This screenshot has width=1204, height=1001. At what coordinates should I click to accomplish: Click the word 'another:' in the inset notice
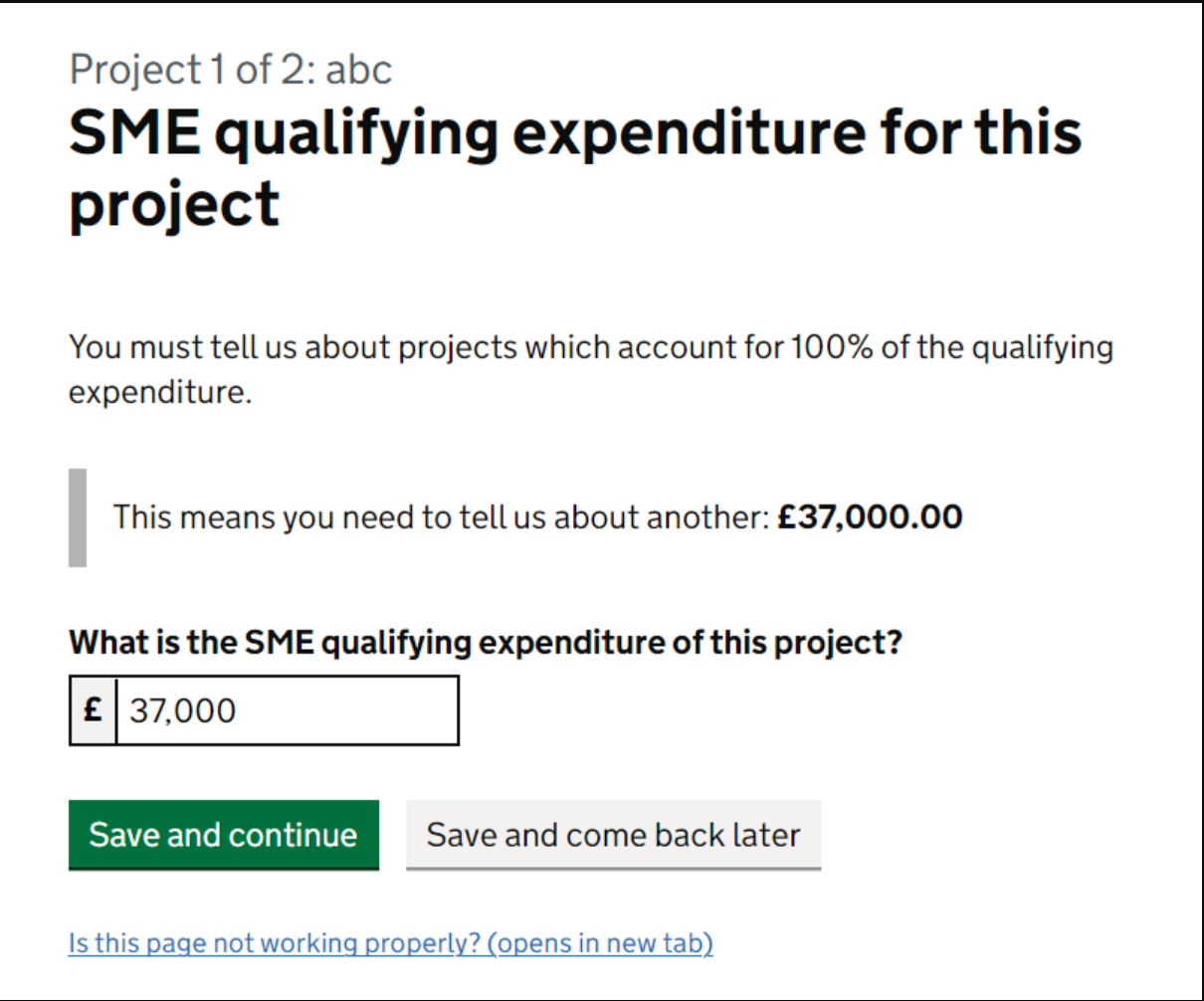pos(707,517)
